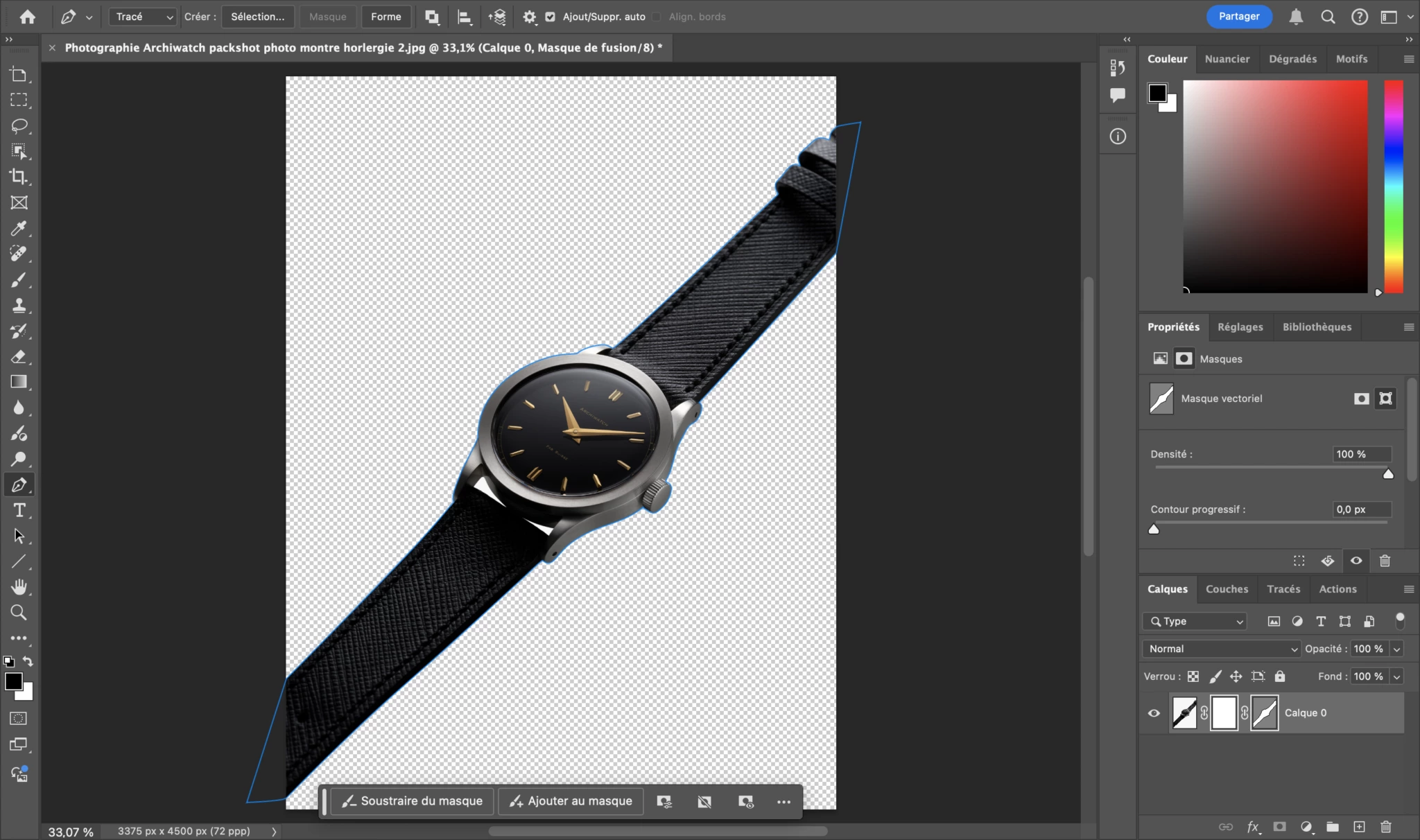Select the Eyedropper tool
1420x840 pixels.
coord(19,228)
